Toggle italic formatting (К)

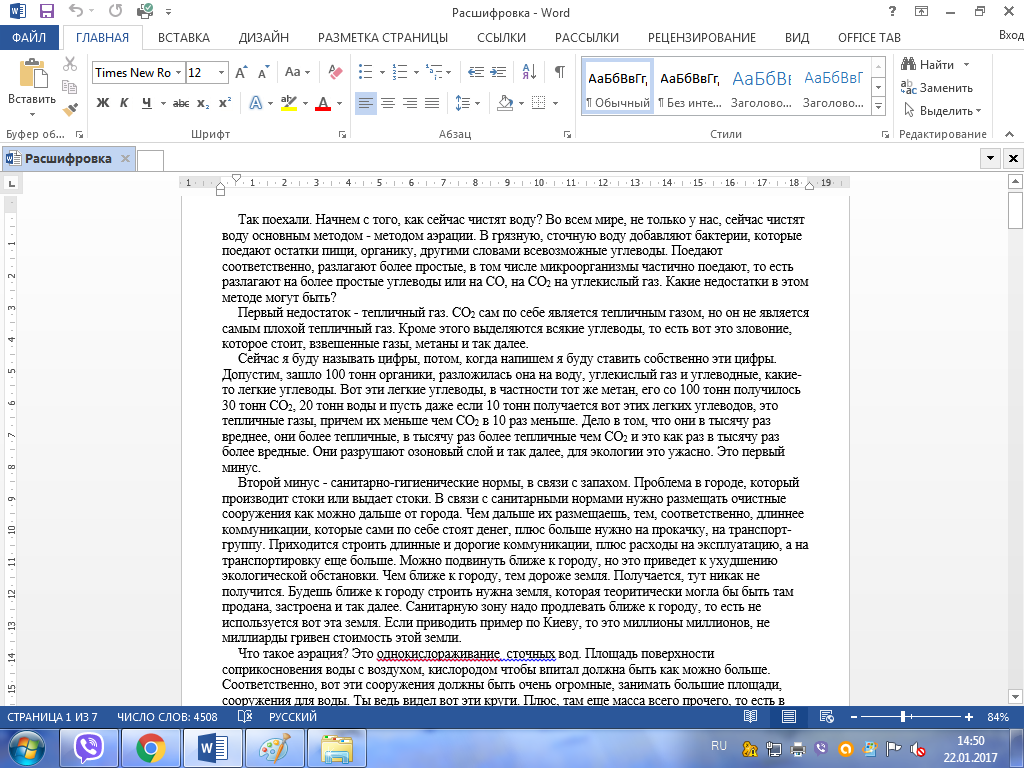(x=124, y=103)
